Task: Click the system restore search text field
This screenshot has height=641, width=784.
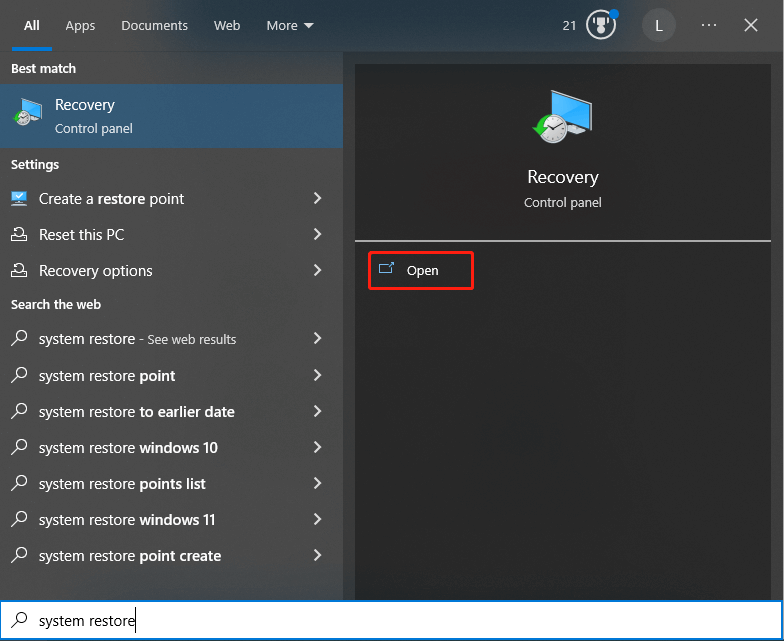Action: 400,621
